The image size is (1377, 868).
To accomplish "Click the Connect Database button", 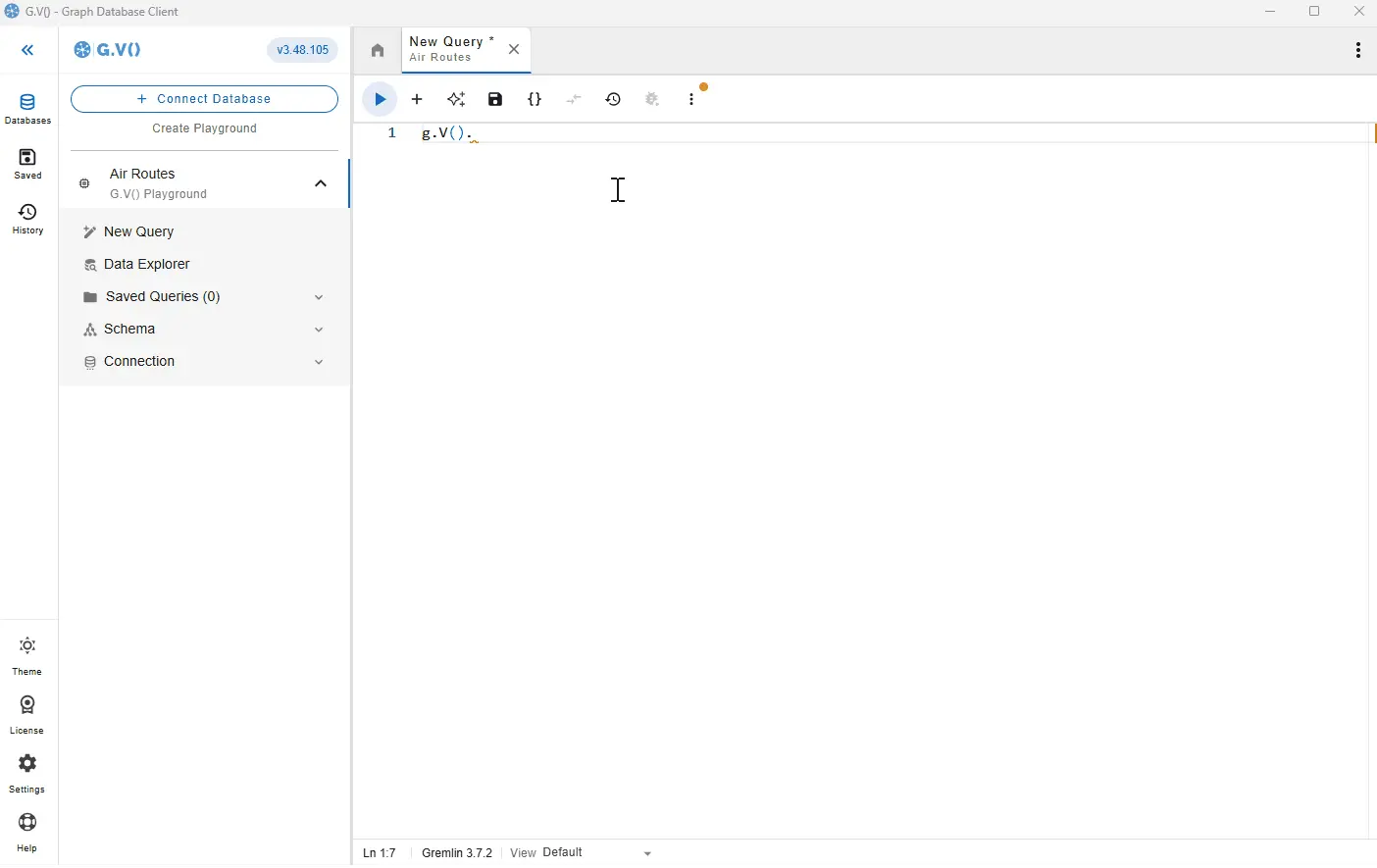I will point(204,98).
